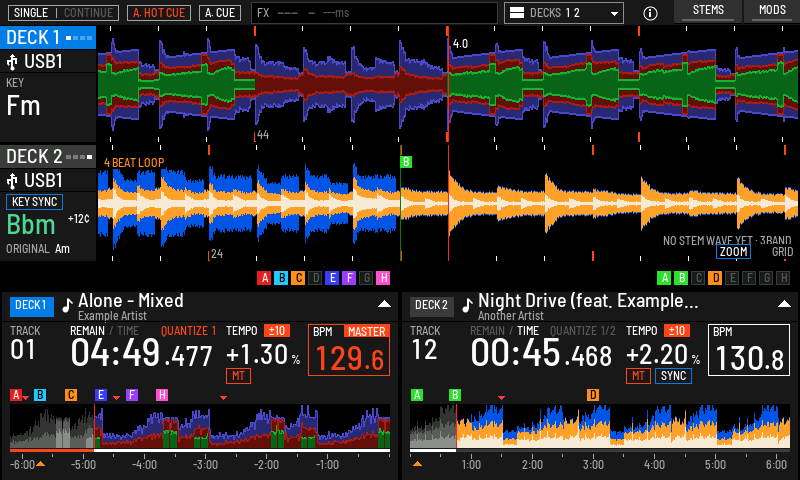Change Deck 1 tempo range ±10
Screen dimensions: 800x480
pyautogui.click(x=277, y=331)
